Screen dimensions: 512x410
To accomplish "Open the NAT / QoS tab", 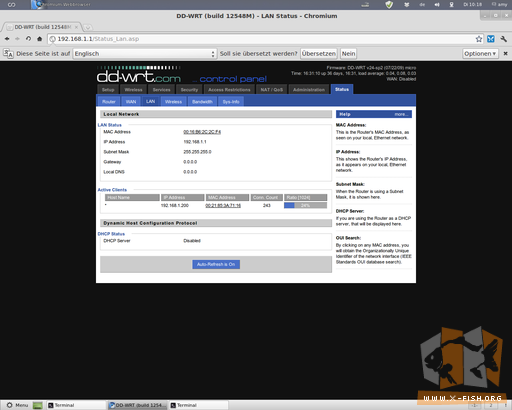I will pos(272,90).
